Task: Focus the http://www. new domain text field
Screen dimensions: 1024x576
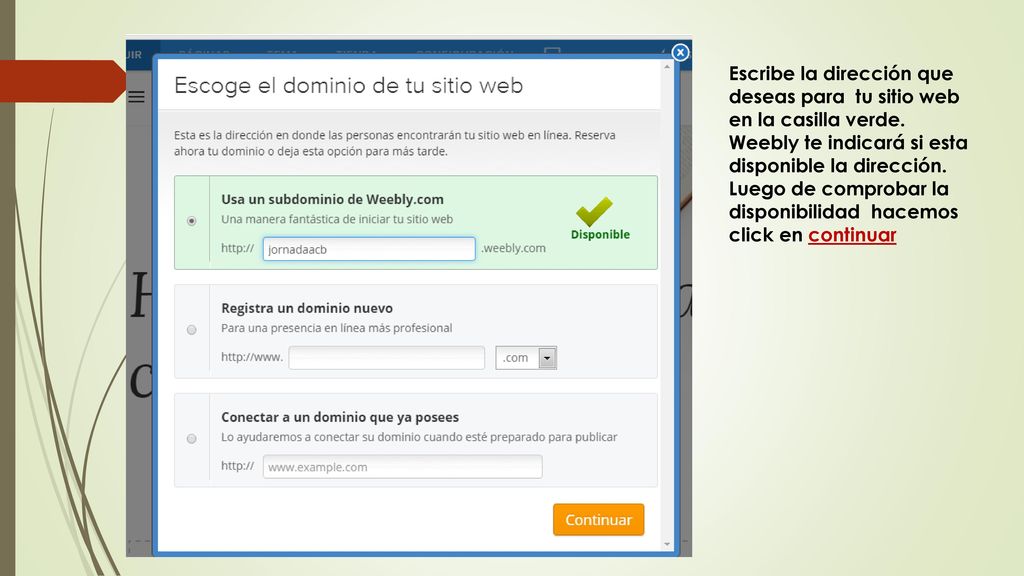Action: (x=387, y=358)
